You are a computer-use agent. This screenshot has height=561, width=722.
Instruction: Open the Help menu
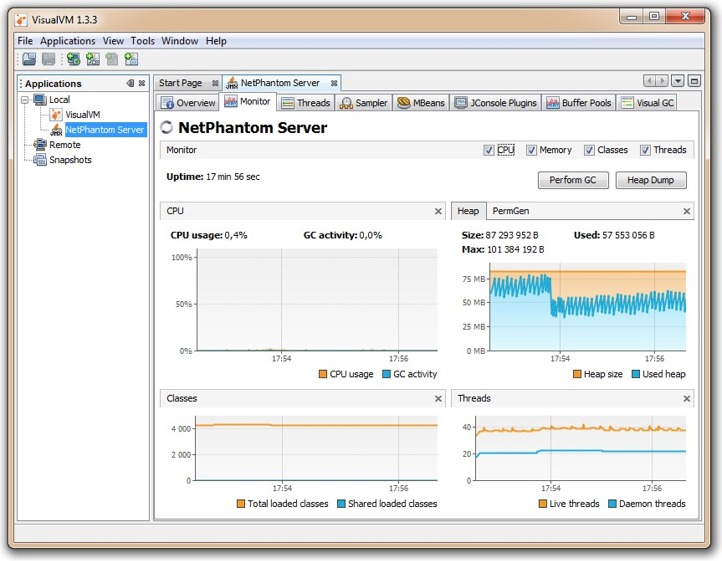click(216, 41)
